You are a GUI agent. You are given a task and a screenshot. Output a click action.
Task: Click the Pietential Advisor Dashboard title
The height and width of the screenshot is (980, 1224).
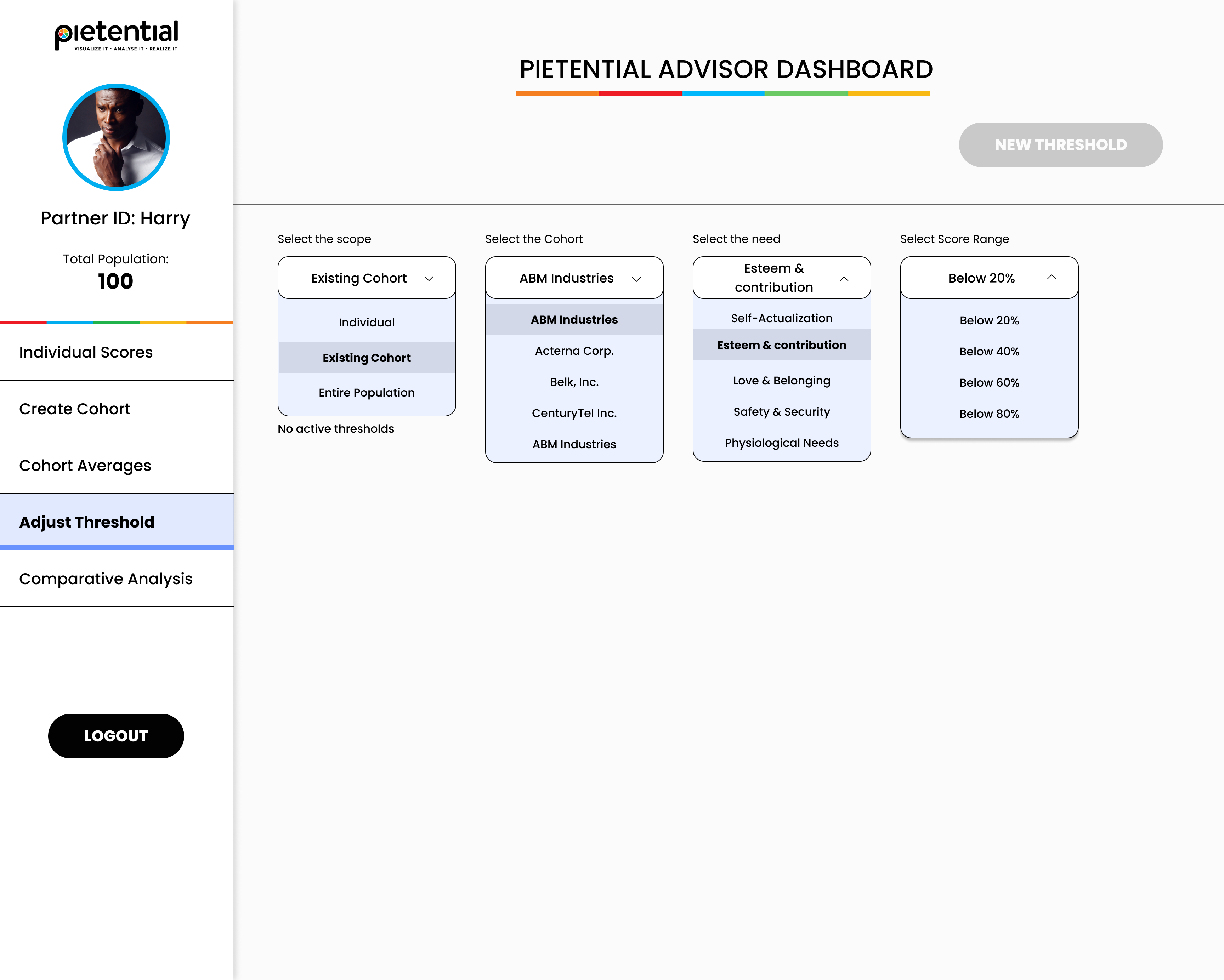[726, 69]
